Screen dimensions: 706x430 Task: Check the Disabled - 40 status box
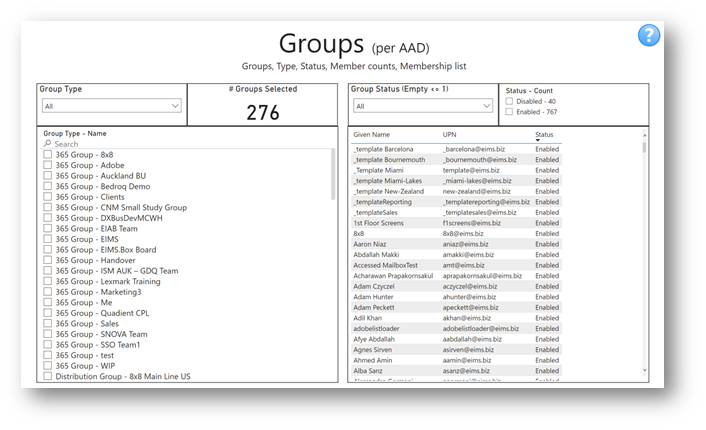coord(509,101)
